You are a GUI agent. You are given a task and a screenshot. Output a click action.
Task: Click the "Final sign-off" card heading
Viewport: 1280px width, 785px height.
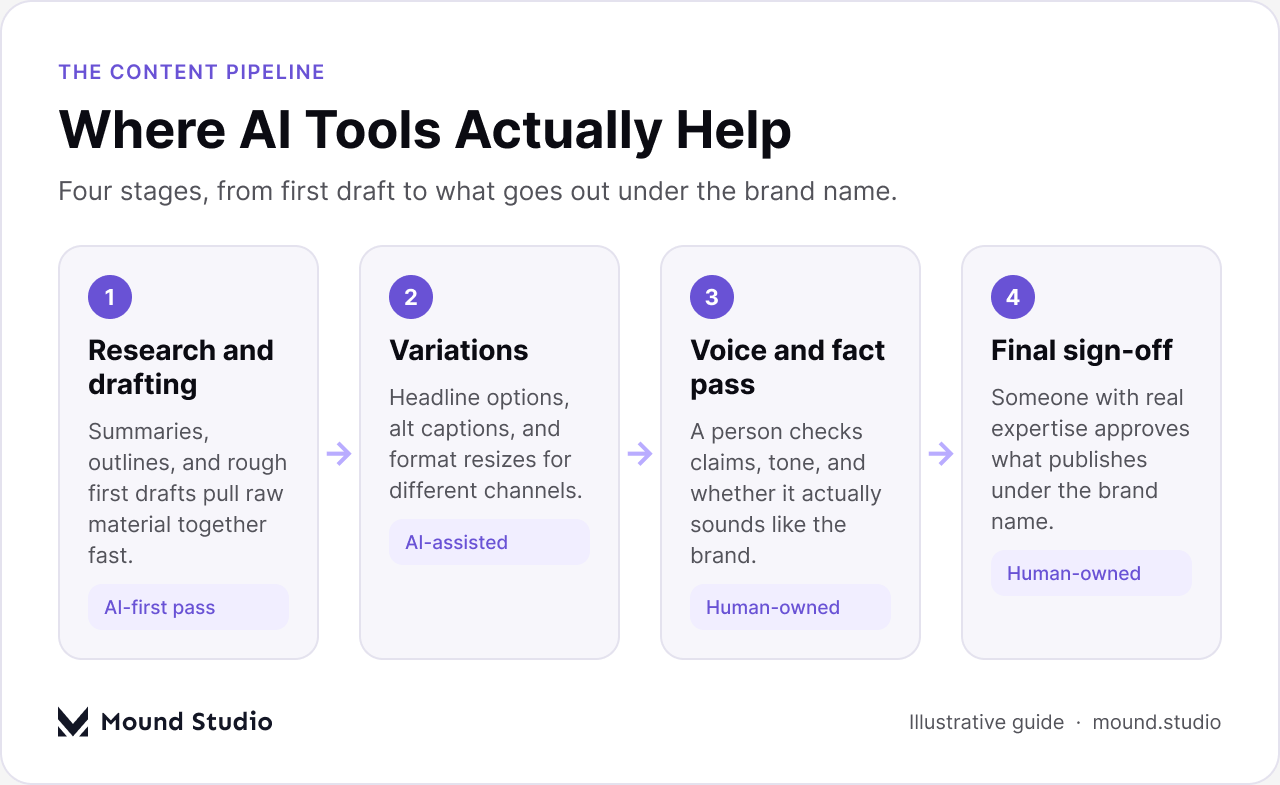pos(1082,350)
